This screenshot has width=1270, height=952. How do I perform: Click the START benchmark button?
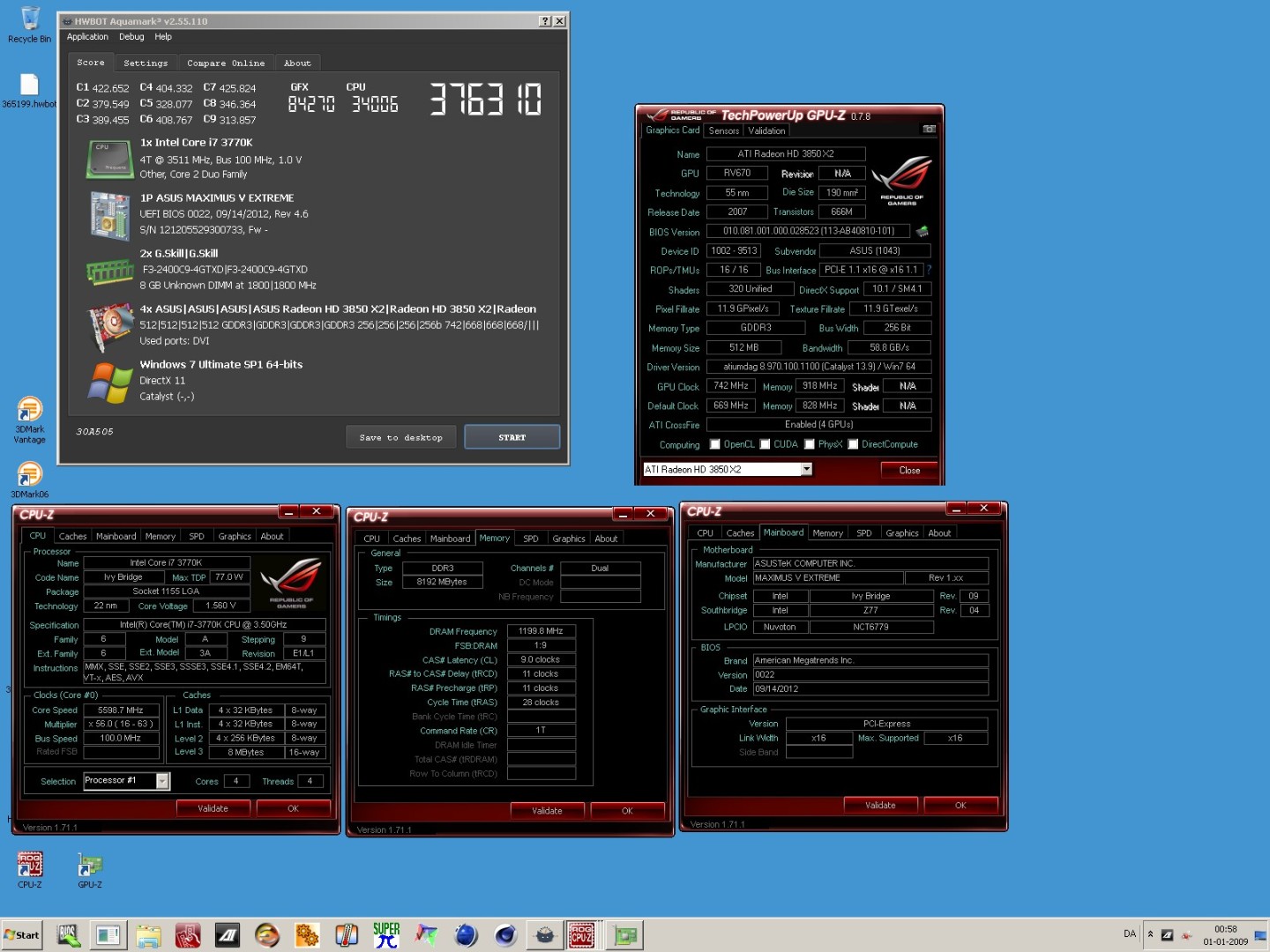(512, 437)
